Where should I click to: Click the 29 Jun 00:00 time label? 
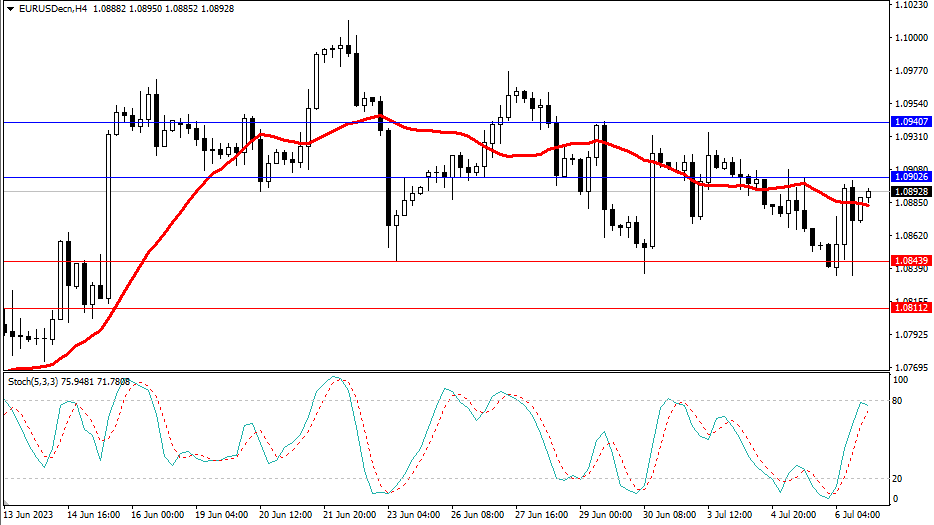pos(604,514)
